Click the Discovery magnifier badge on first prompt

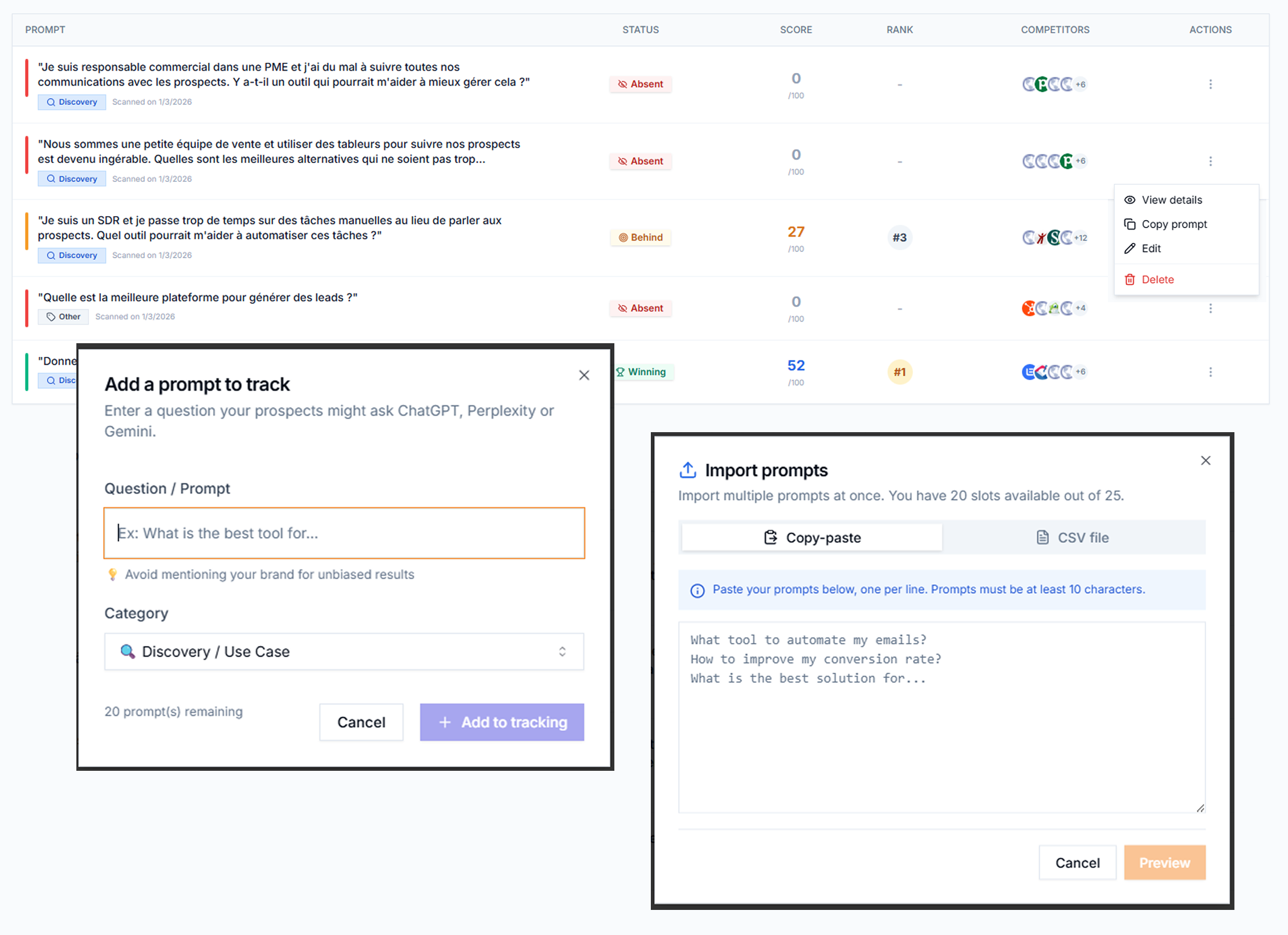click(71, 101)
